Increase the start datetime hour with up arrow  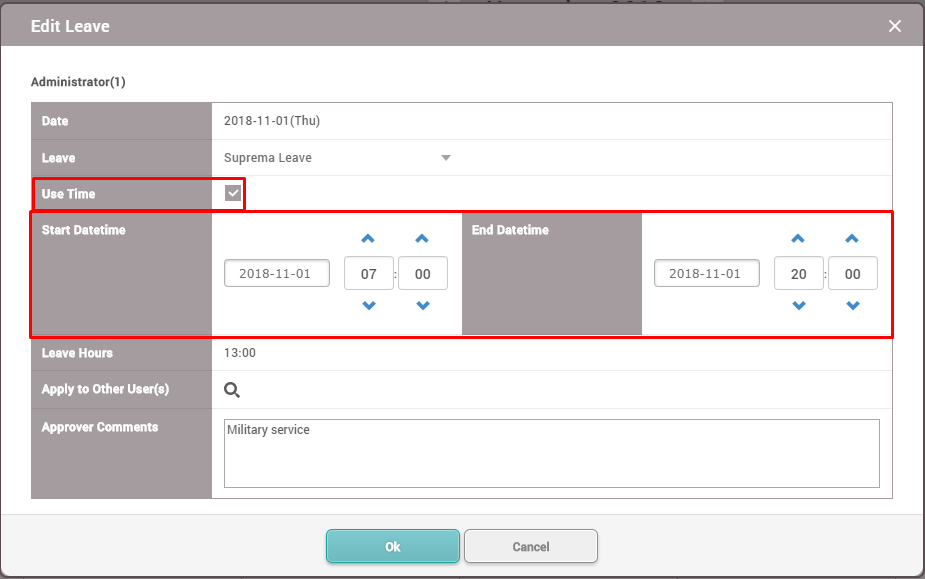point(368,239)
